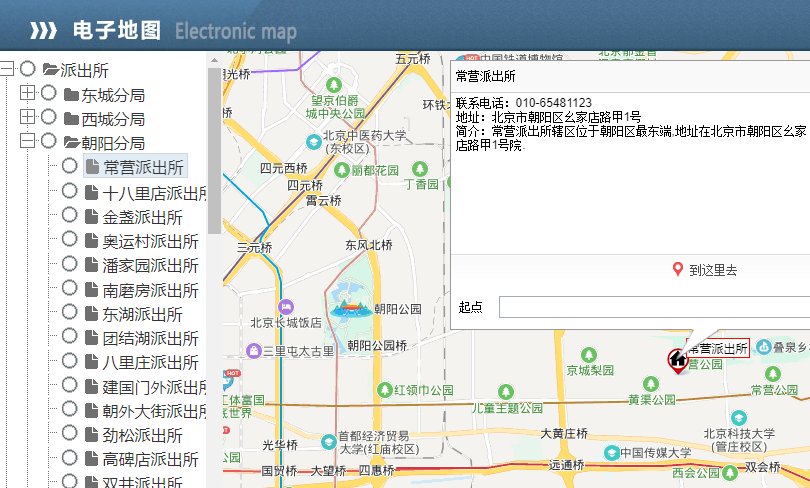Click the 红领巾公园 tree icon
Image resolution: width=810 pixels, height=488 pixels.
point(384,390)
